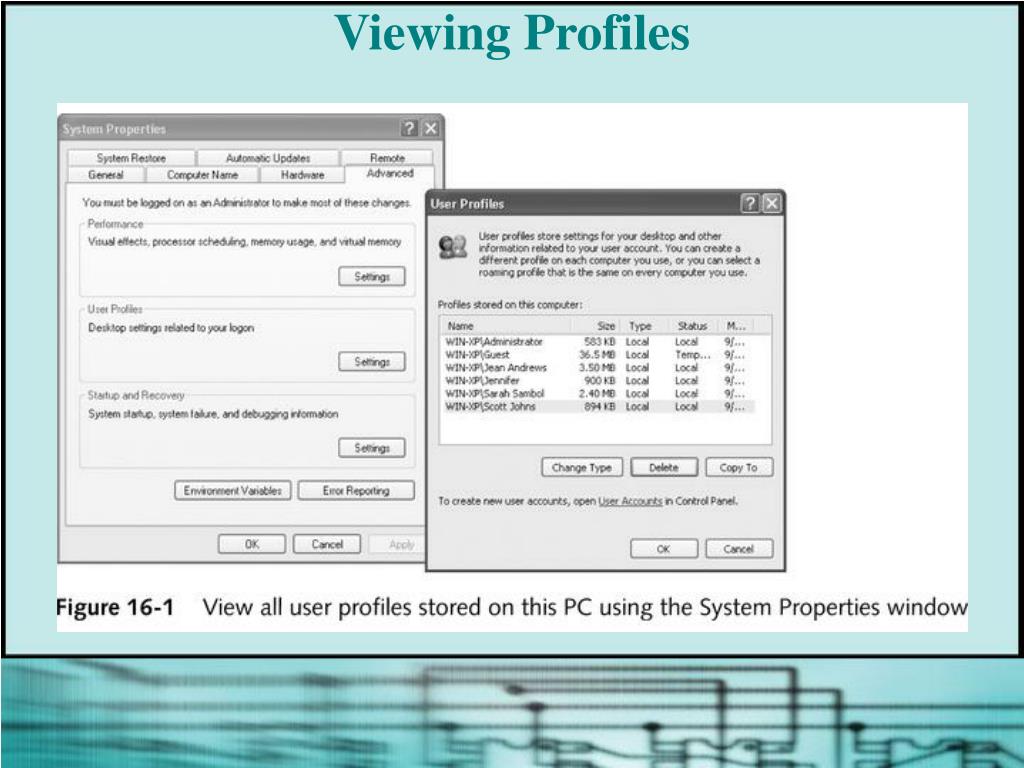Click the help icon in System Properties title bar

pos(409,128)
